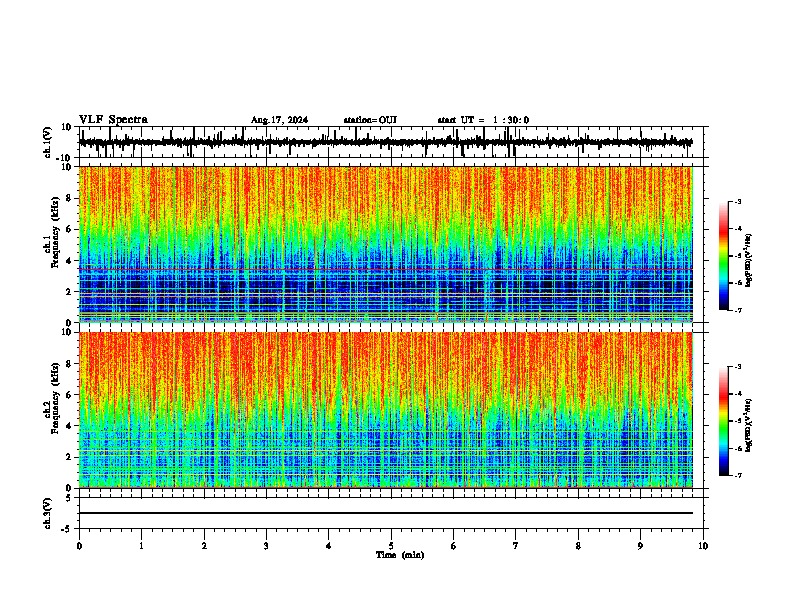The image size is (792, 612).
Task: Click the "4" kHz tick on ch.1 spectrogram
Action: coord(70,261)
